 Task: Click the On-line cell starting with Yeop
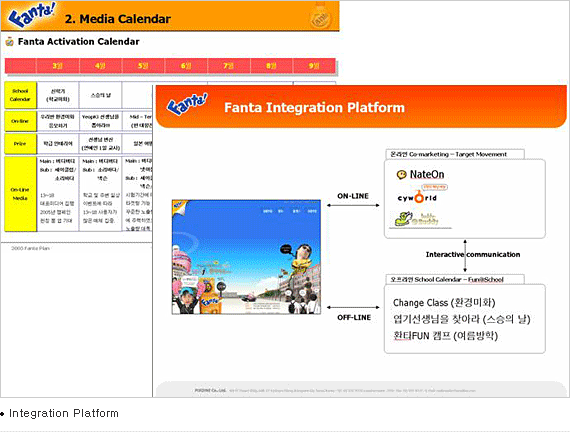point(100,121)
